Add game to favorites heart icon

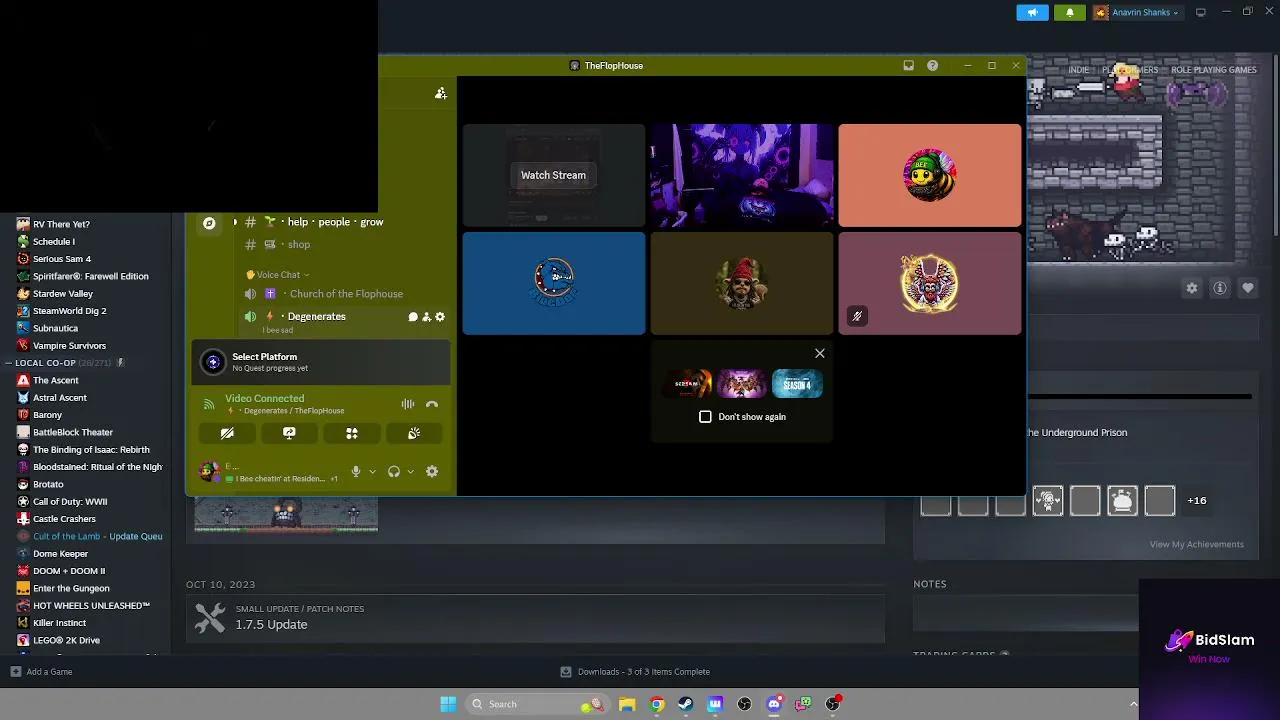[x=1248, y=288]
